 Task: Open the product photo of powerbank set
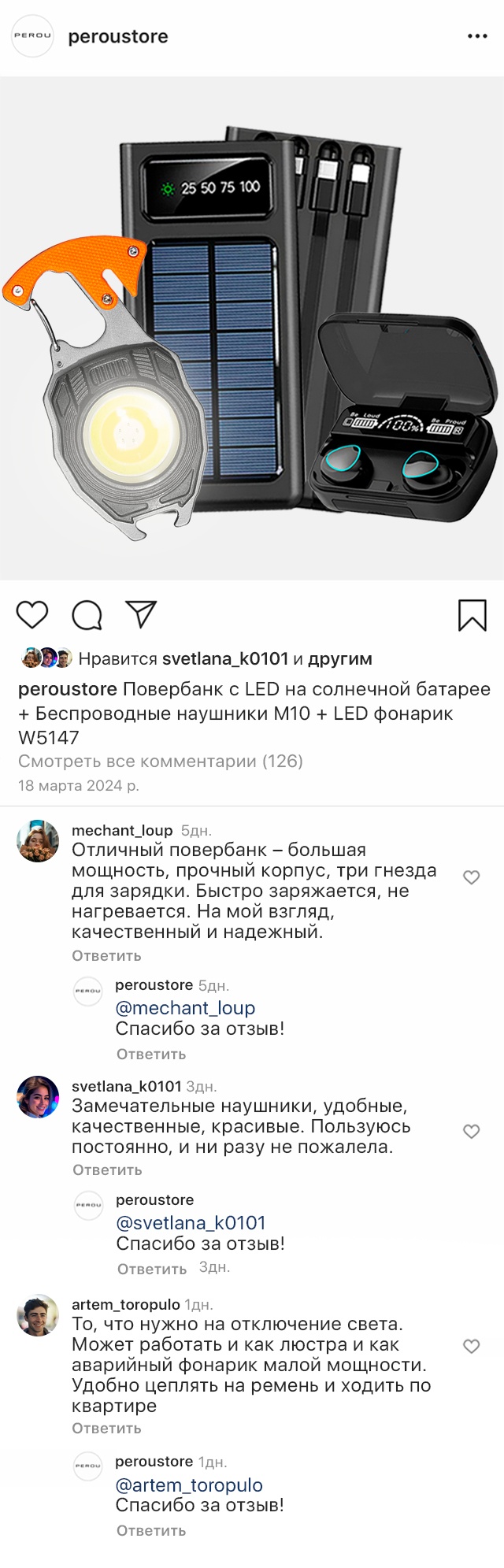coord(252,328)
